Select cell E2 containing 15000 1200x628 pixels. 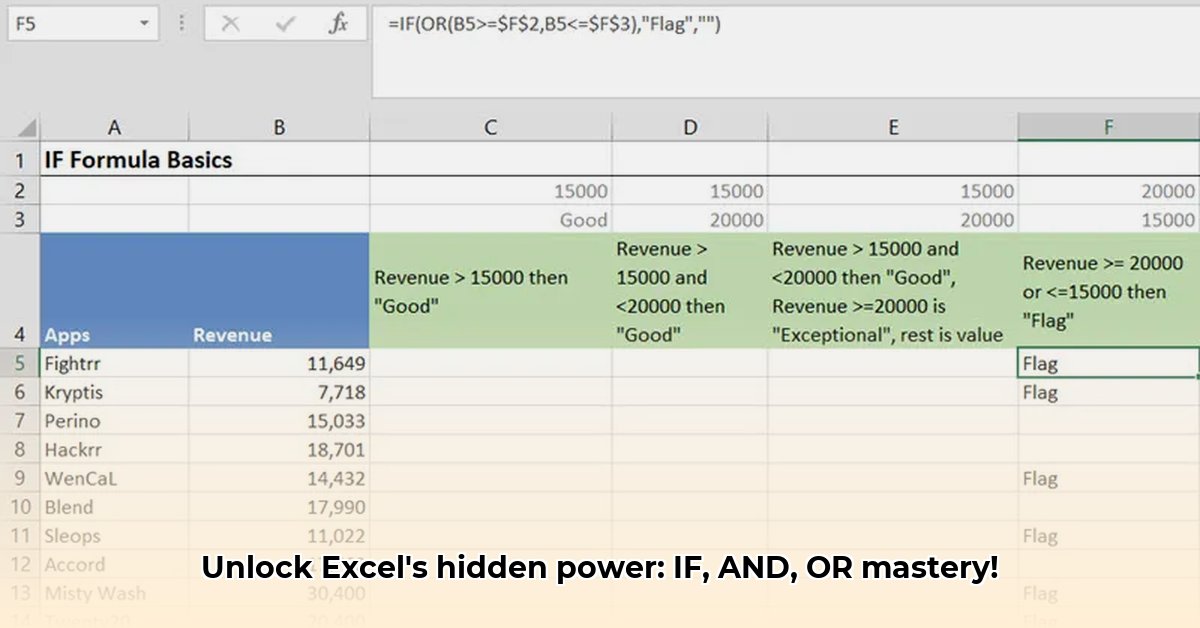(x=893, y=191)
